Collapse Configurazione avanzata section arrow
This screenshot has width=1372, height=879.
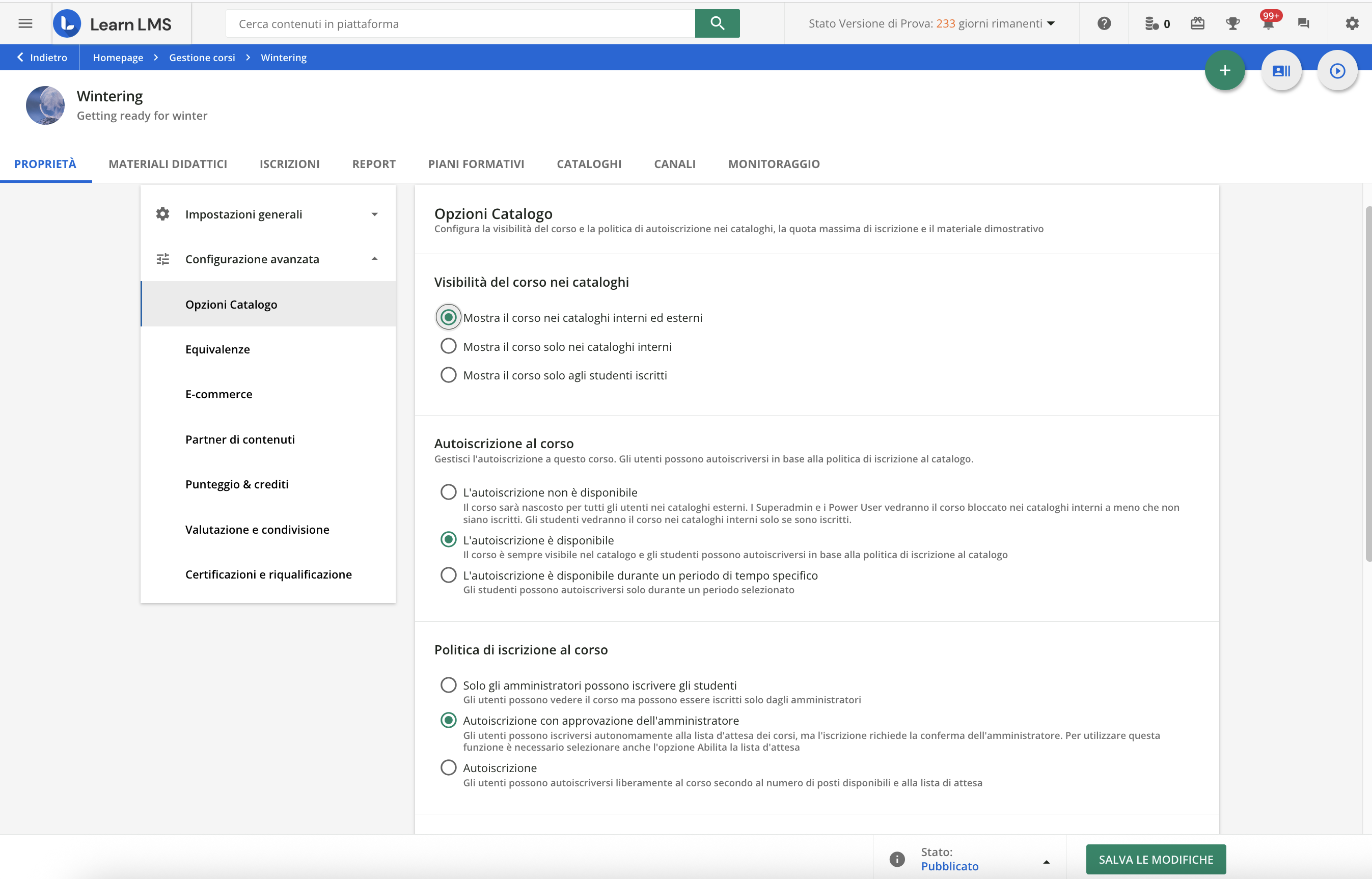(374, 259)
